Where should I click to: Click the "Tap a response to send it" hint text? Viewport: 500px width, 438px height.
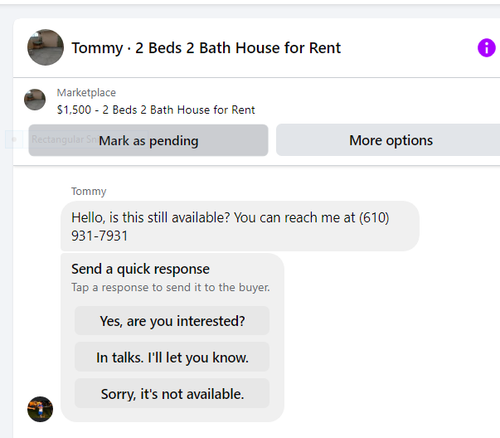click(170, 287)
